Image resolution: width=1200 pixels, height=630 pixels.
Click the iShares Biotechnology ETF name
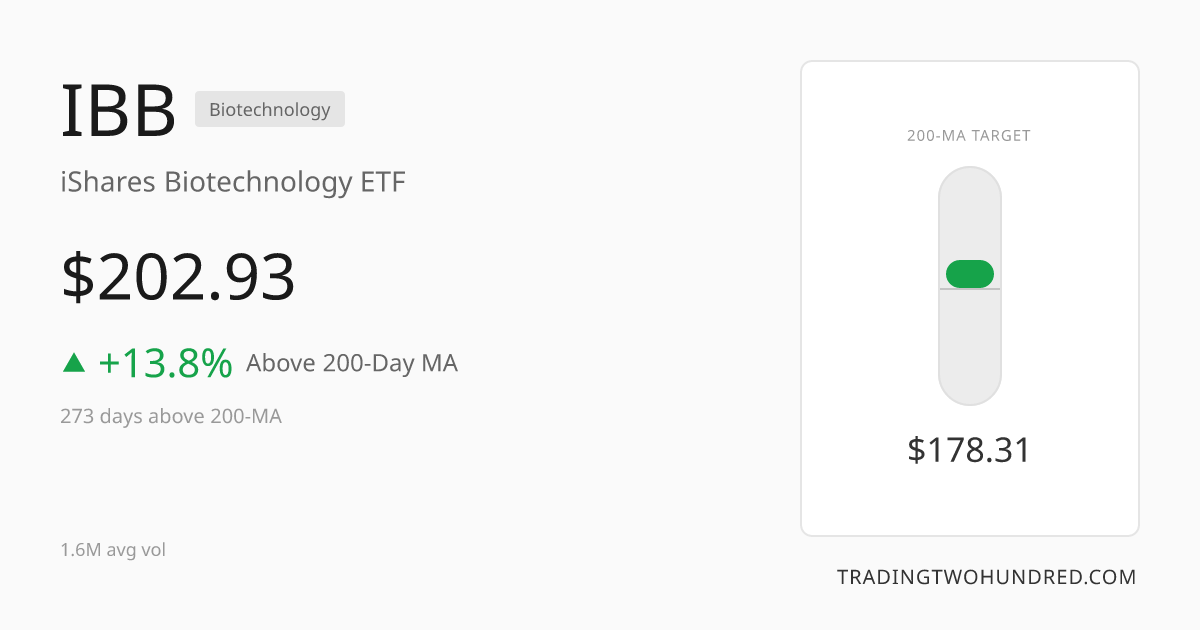tap(233, 183)
